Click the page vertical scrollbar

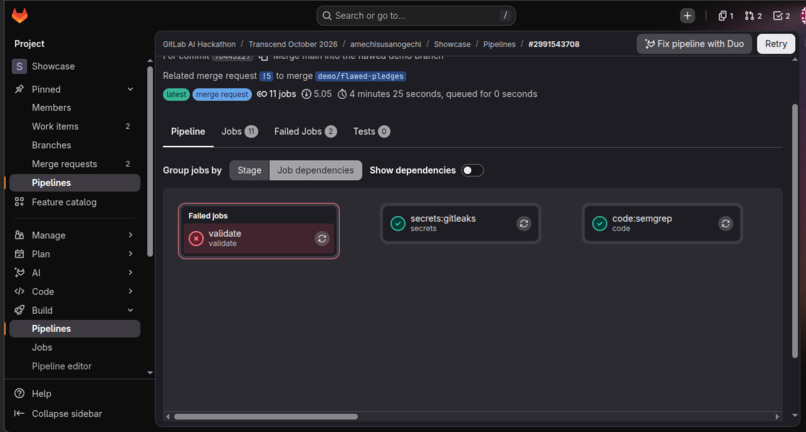pos(795,231)
